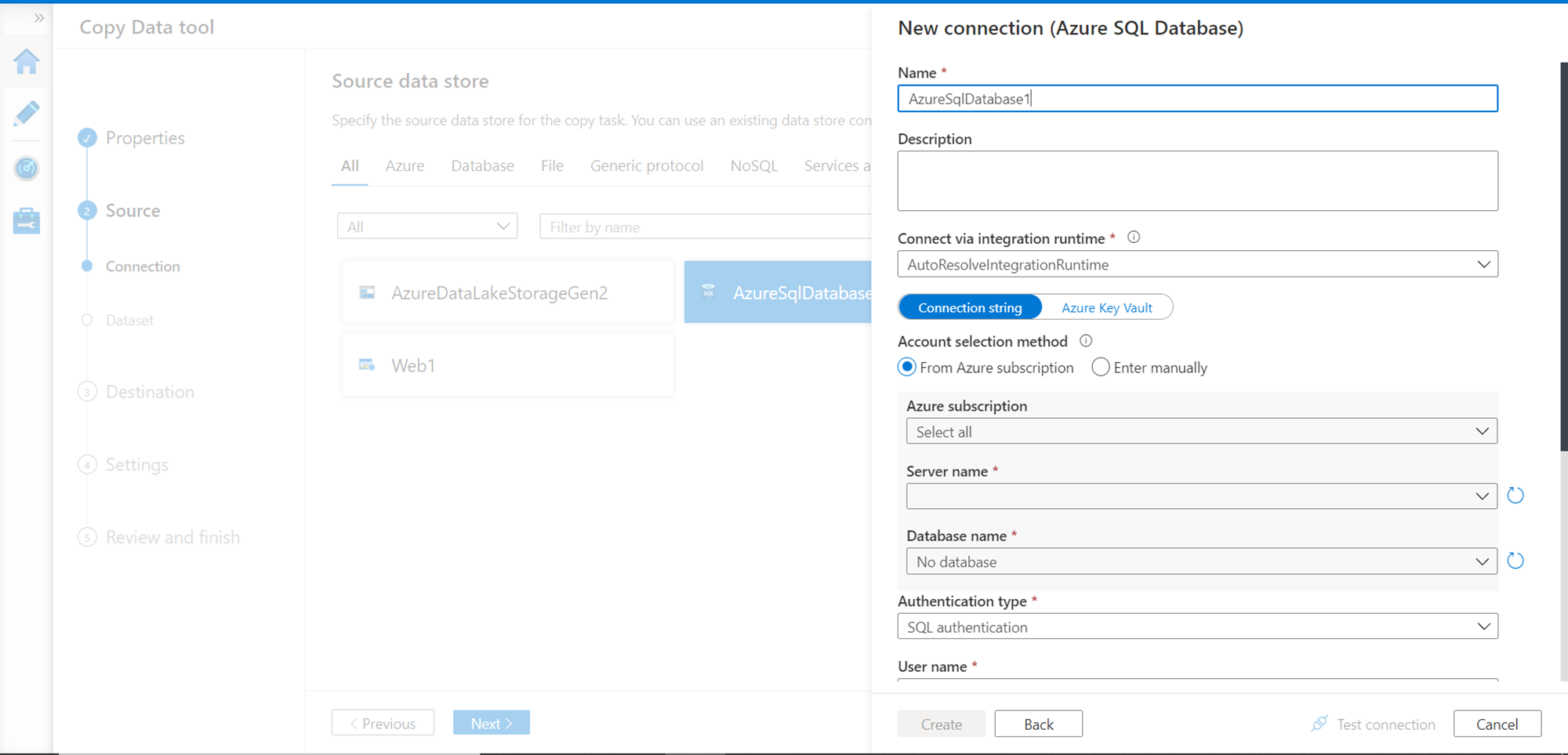Switch to the NoSQL tab
1568x755 pixels.
(753, 165)
